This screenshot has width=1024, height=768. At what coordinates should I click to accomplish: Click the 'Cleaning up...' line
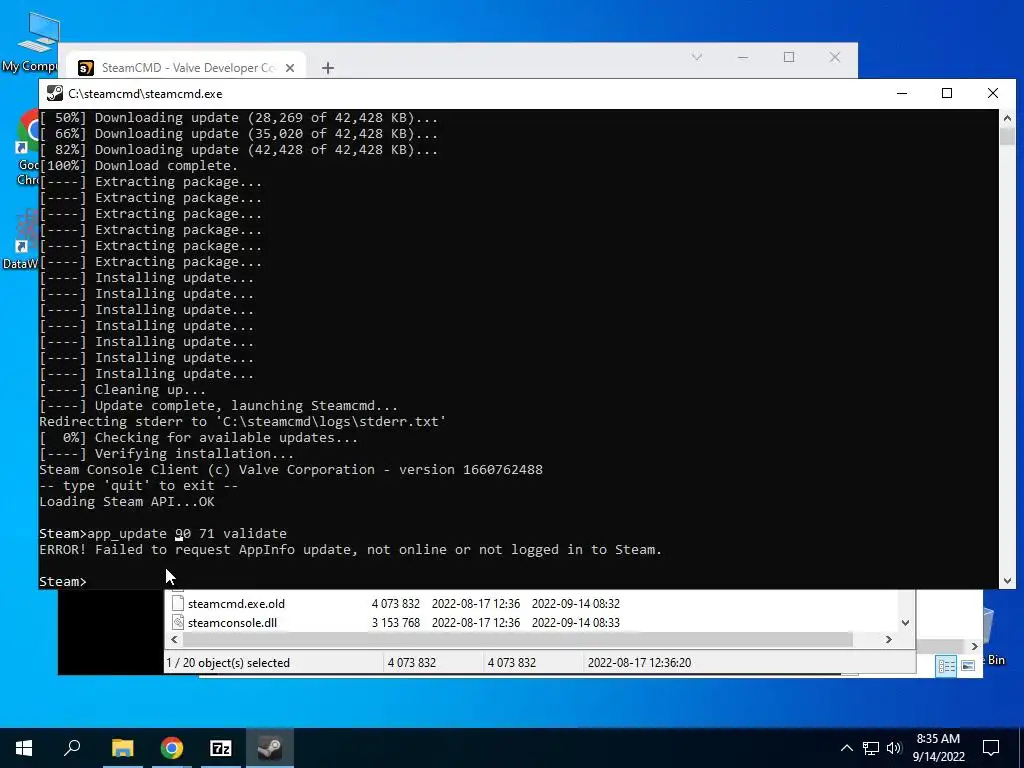(x=123, y=390)
